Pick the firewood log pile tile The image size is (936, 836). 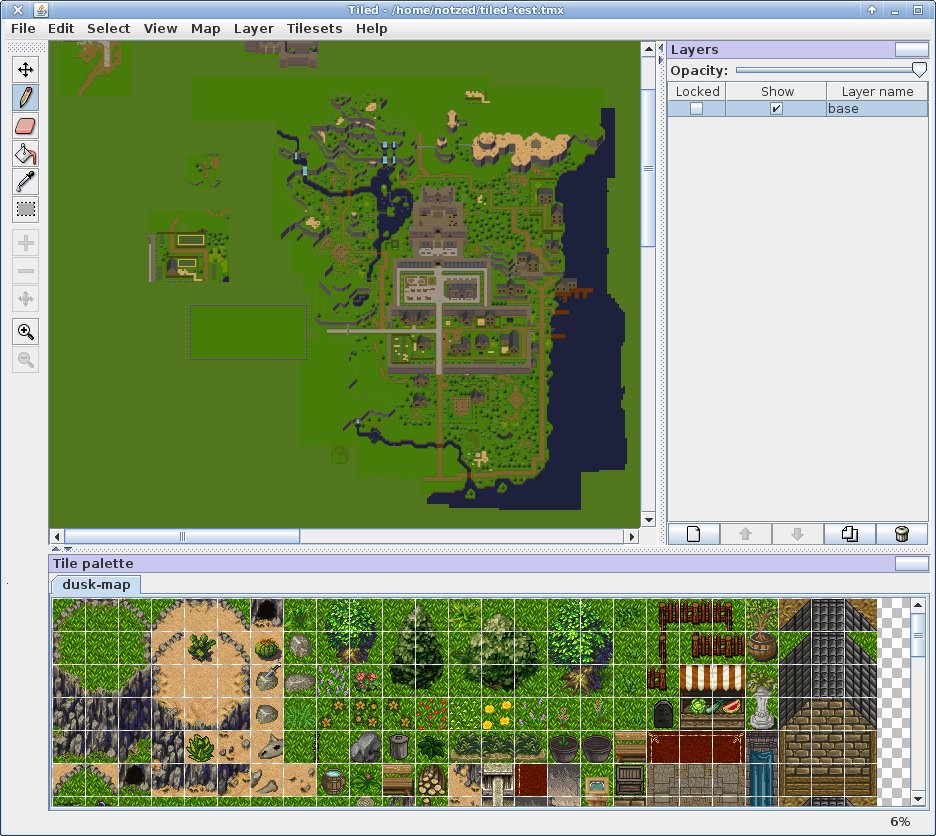click(432, 779)
